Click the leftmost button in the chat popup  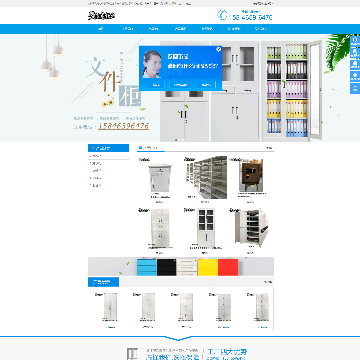point(155,85)
